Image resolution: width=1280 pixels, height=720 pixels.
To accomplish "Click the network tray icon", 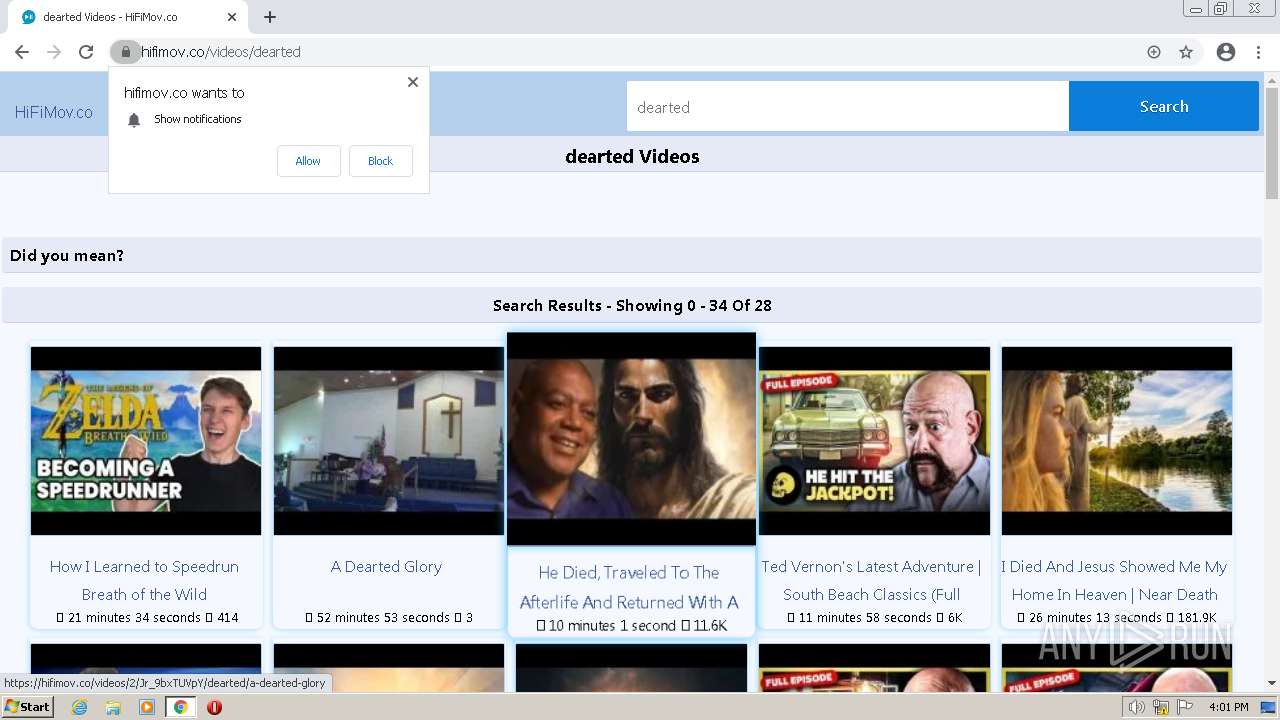I will click(x=1161, y=707).
